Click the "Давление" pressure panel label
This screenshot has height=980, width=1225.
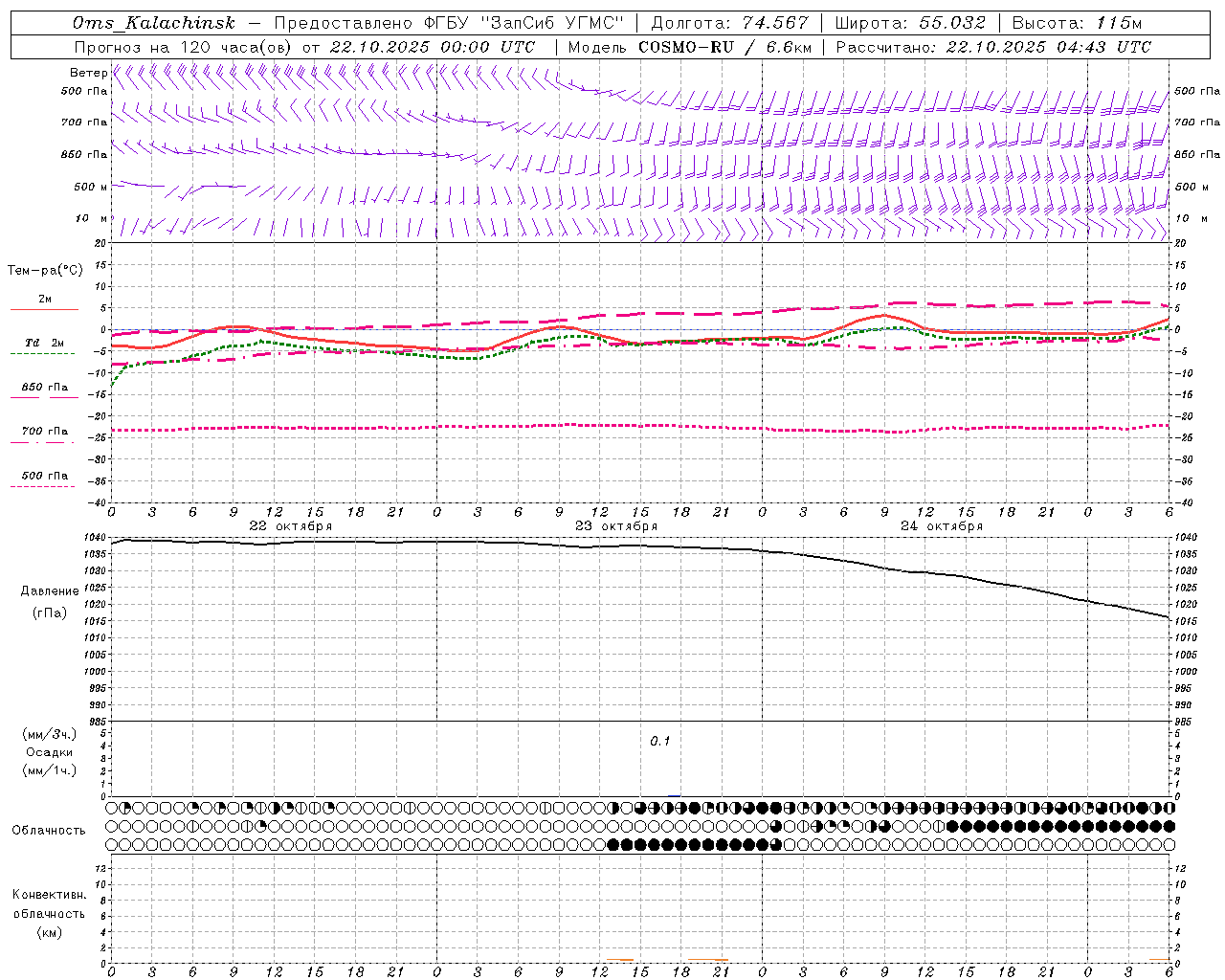click(50, 591)
